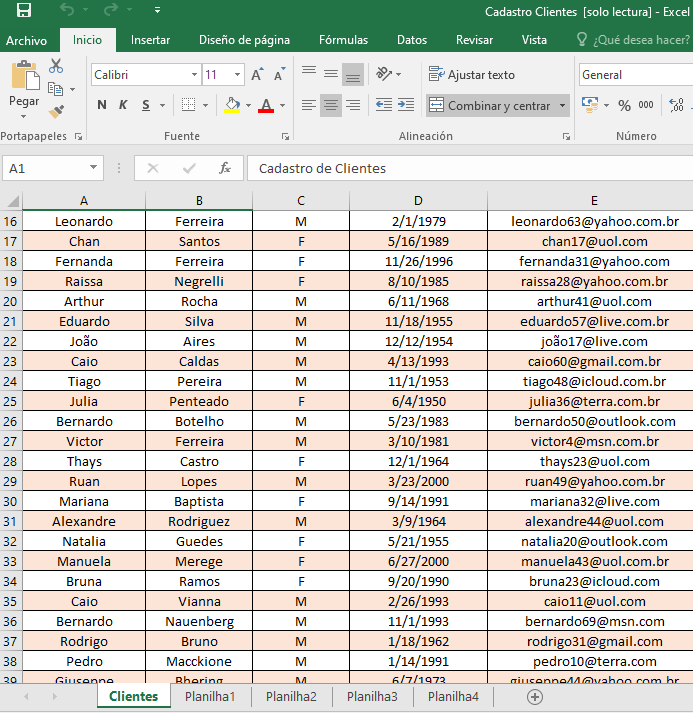This screenshot has width=693, height=713.
Task: Toggle Underline (S) formatting
Action: click(x=146, y=105)
